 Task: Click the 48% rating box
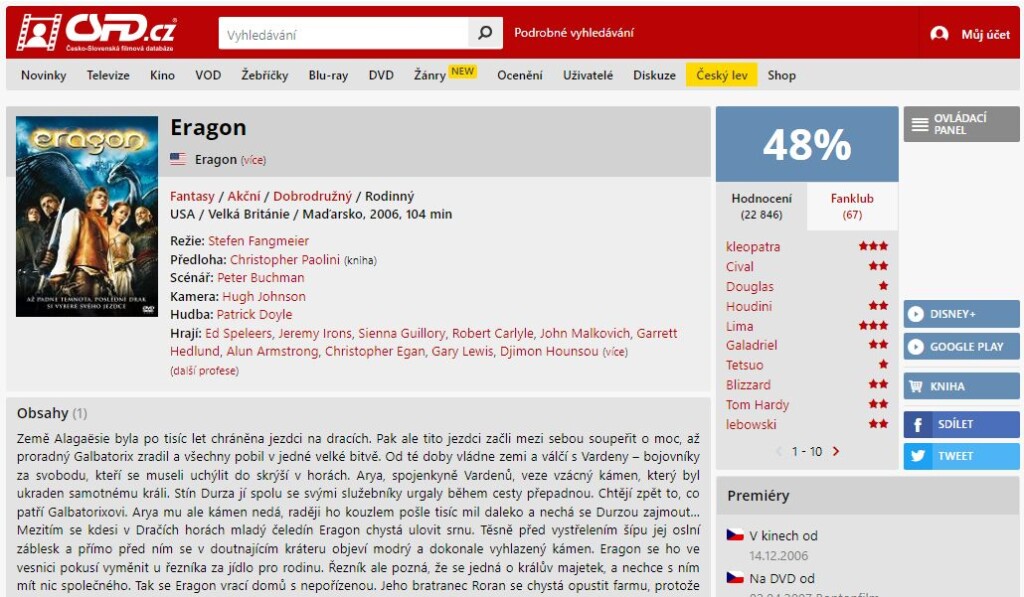(x=807, y=144)
